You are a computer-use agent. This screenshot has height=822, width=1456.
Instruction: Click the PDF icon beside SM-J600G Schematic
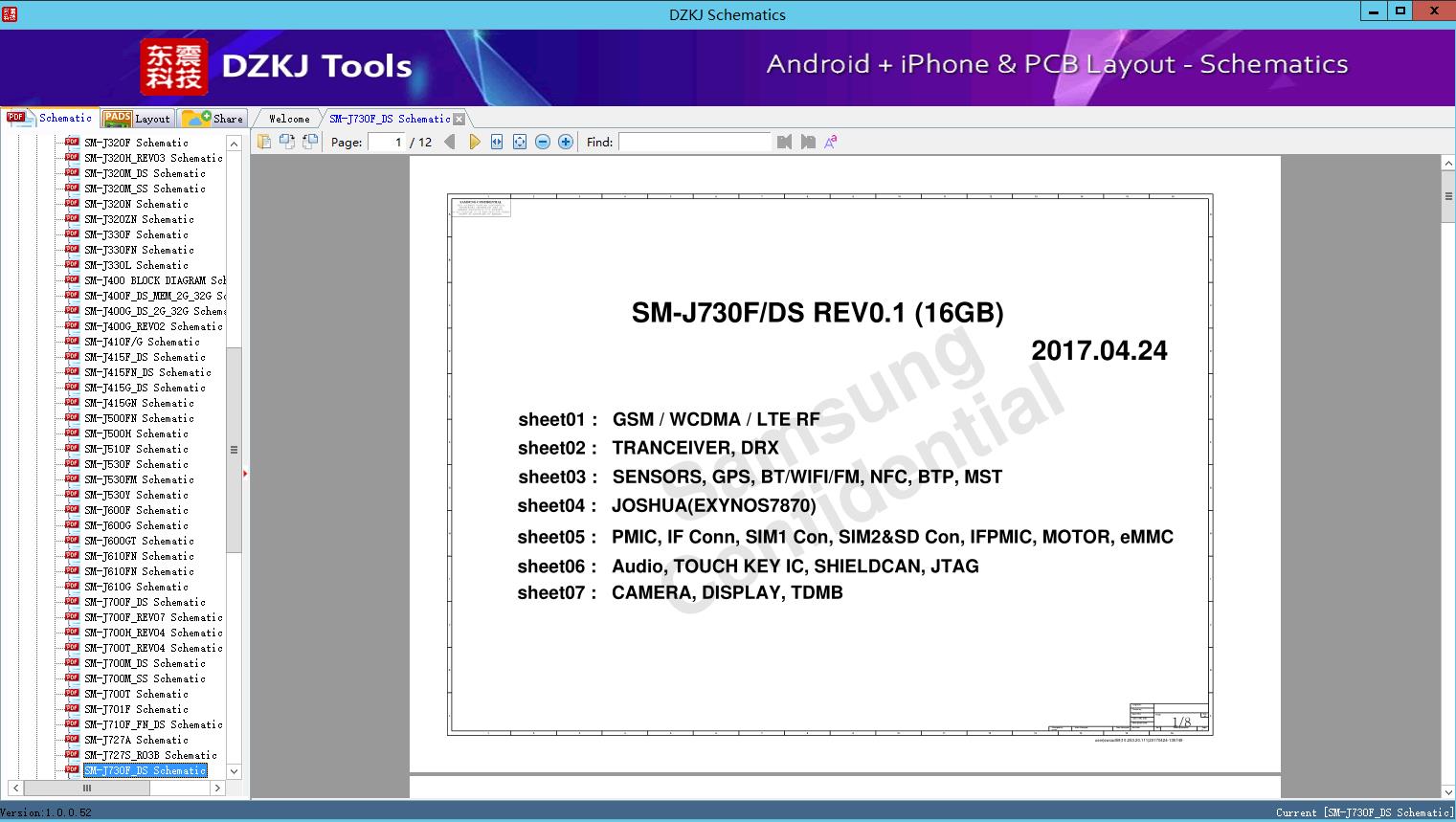pyautogui.click(x=72, y=524)
